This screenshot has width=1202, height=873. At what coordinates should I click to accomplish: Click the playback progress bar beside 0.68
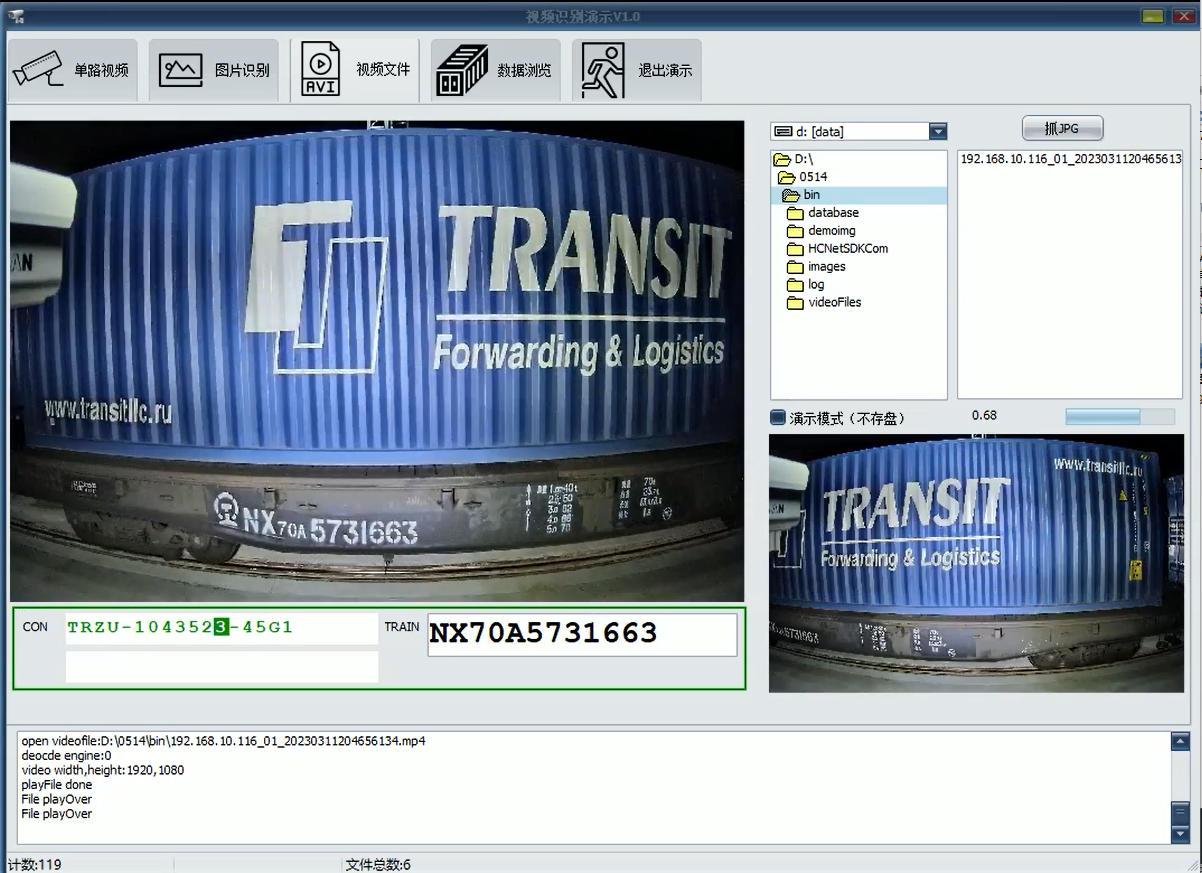pos(1120,416)
